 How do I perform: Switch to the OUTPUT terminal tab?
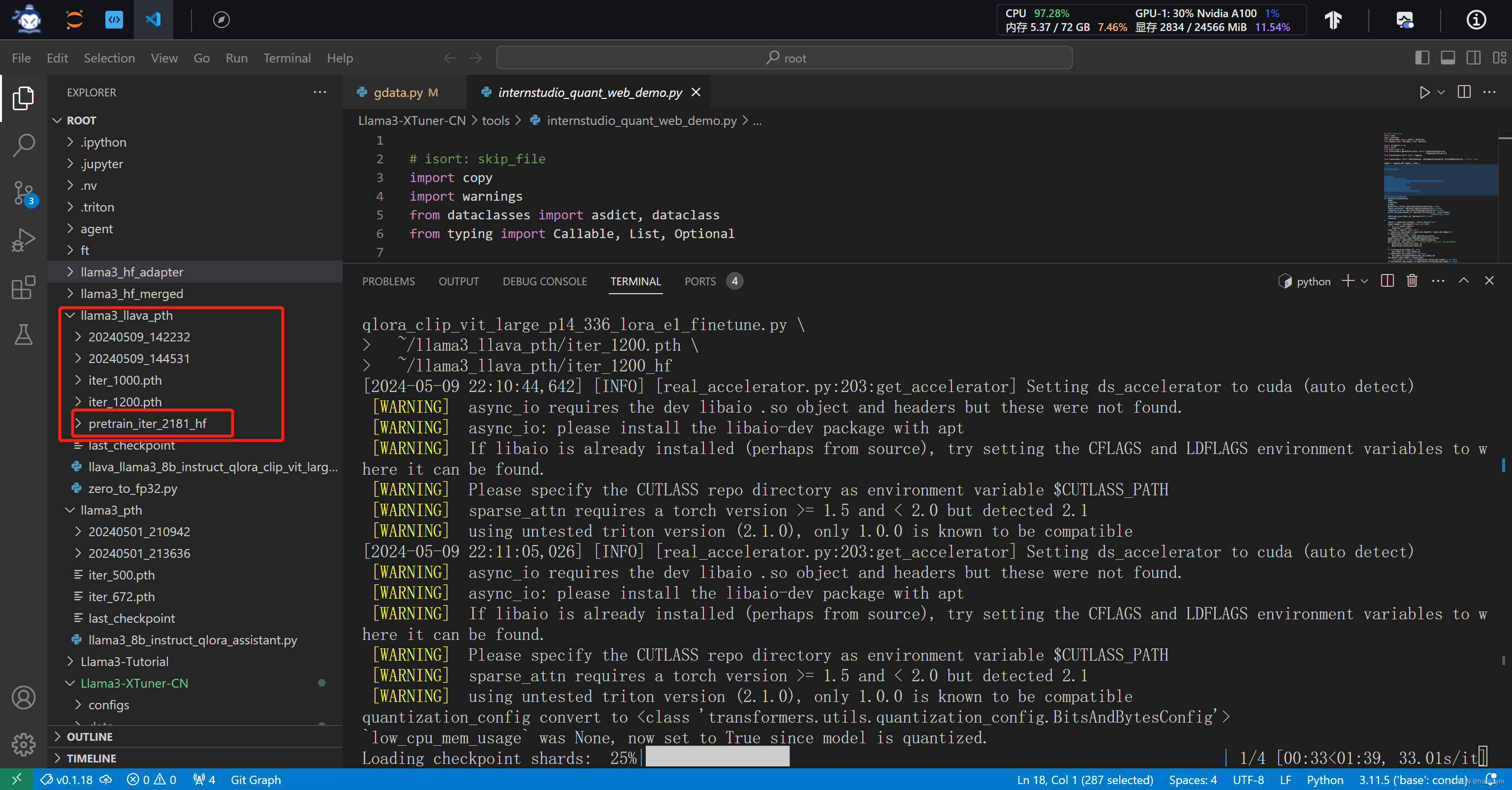pyautogui.click(x=459, y=281)
